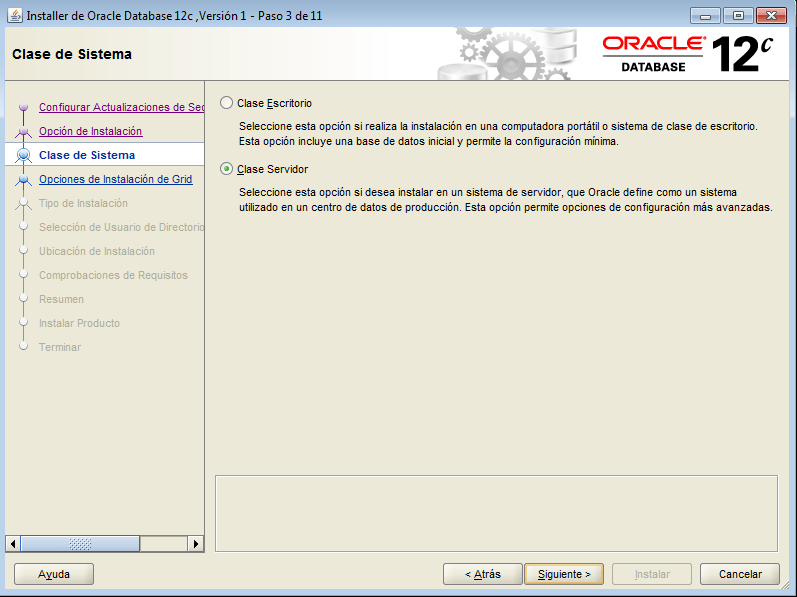Click the 'Instalar Producto' step text

[x=79, y=323]
